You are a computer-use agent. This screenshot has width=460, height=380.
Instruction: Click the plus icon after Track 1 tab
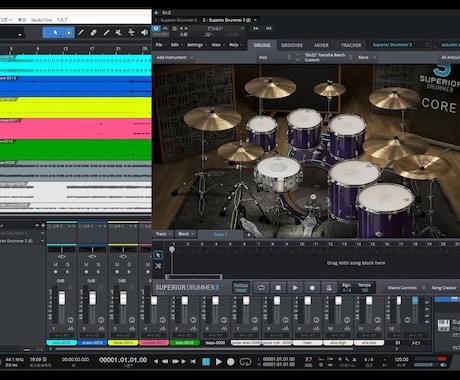tap(249, 235)
